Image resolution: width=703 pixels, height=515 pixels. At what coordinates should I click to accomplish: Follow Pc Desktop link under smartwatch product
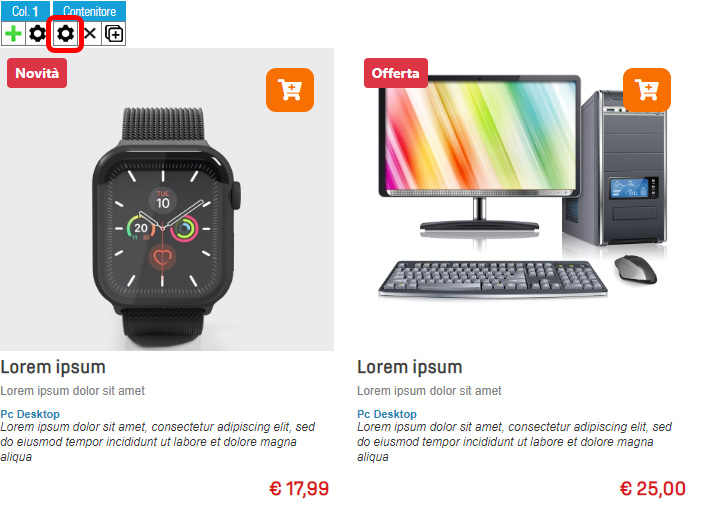pos(30,414)
